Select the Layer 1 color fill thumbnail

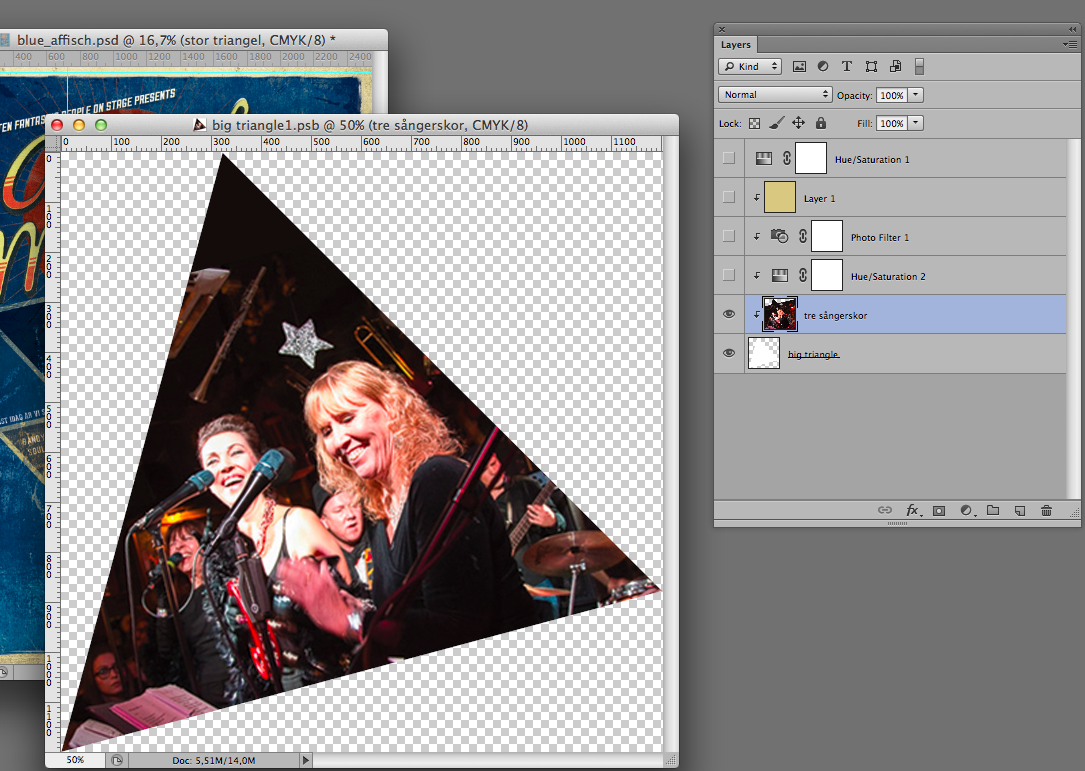[x=779, y=198]
